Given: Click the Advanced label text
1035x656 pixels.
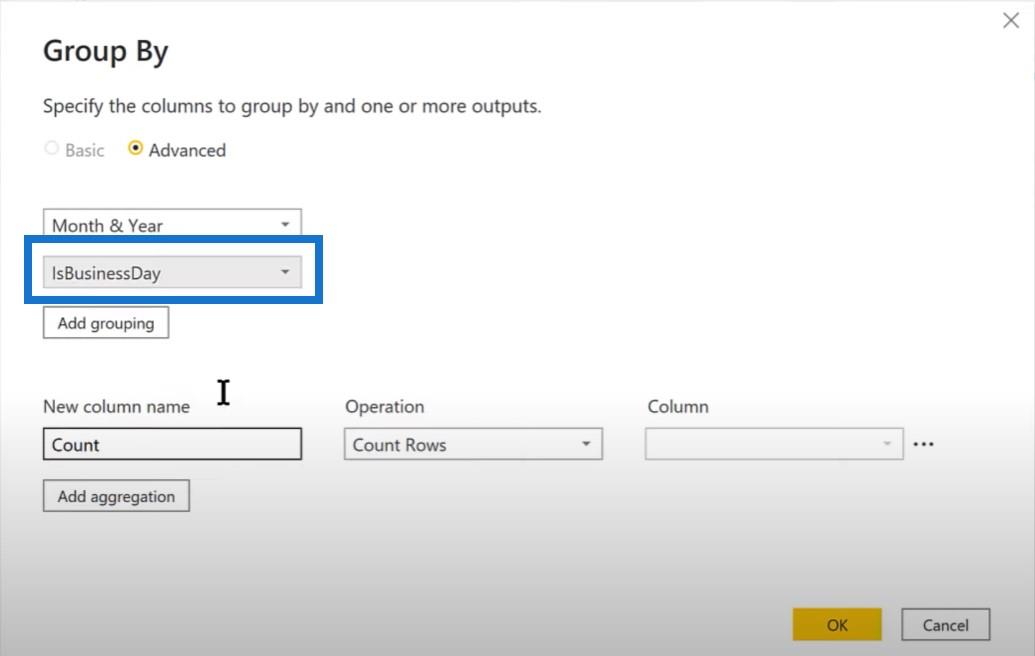Looking at the screenshot, I should 187,150.
